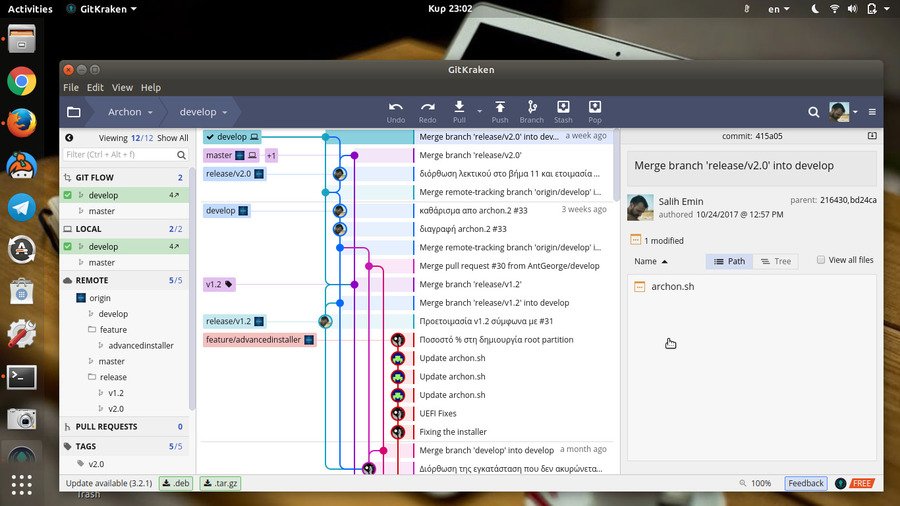
Task: Click the filter search magnifier icon
Action: coord(181,155)
